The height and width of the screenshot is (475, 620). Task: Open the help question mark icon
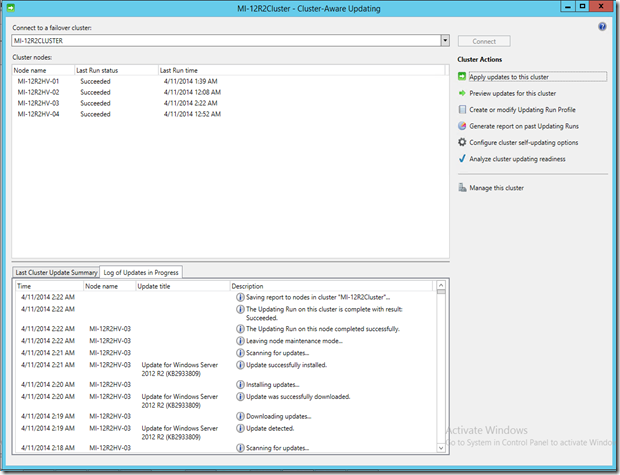point(602,27)
